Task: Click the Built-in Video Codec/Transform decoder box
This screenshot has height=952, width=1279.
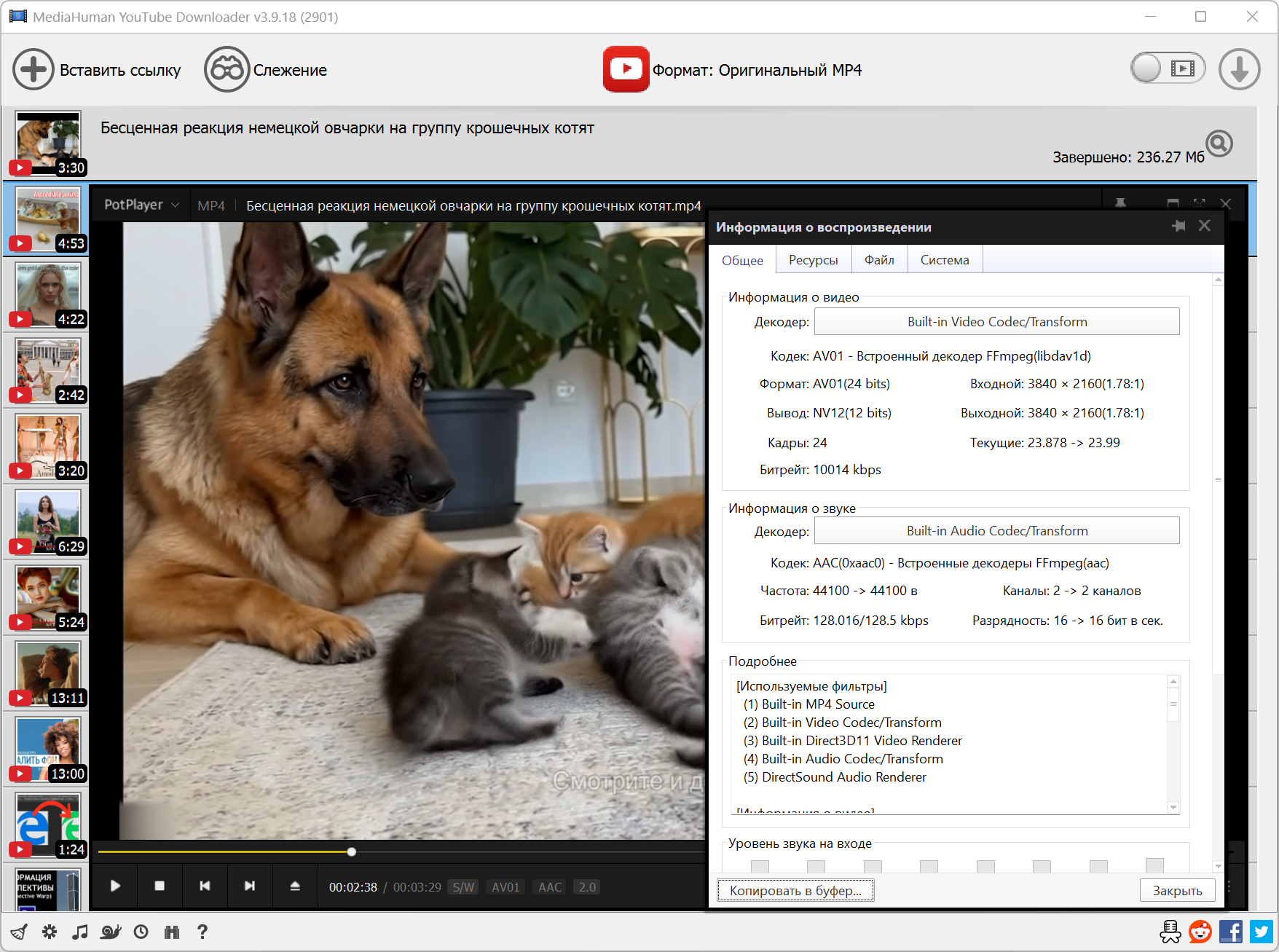Action: pos(996,322)
